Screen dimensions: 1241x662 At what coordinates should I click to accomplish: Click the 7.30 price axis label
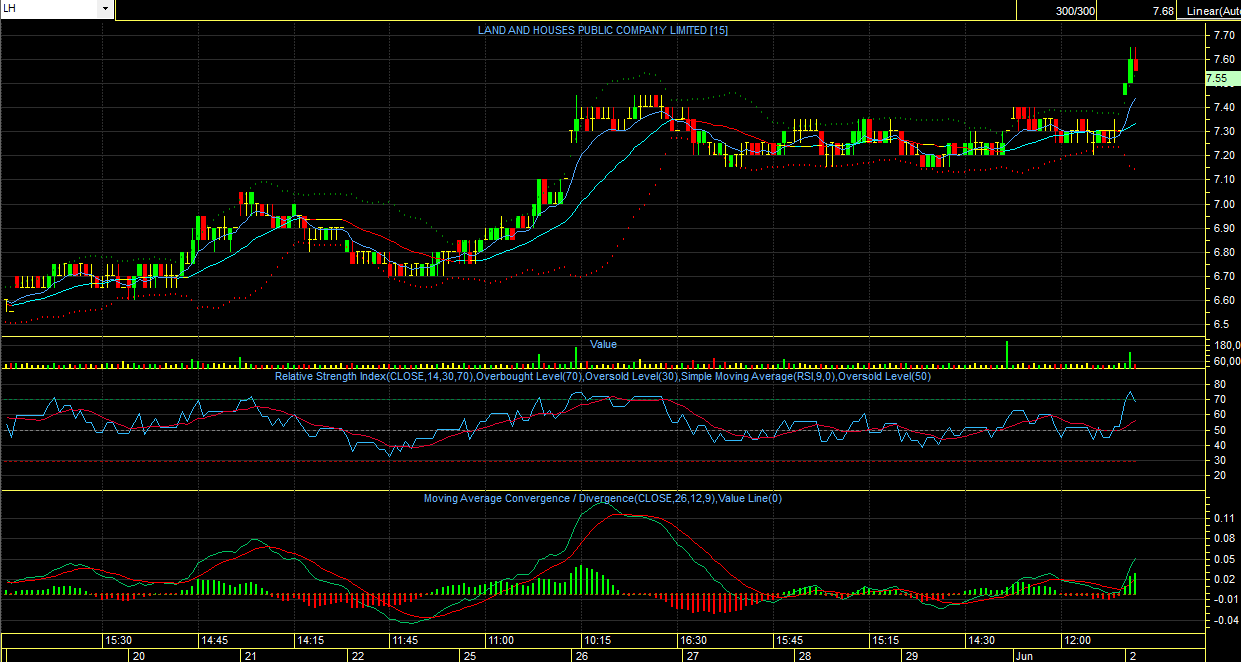tap(1224, 132)
